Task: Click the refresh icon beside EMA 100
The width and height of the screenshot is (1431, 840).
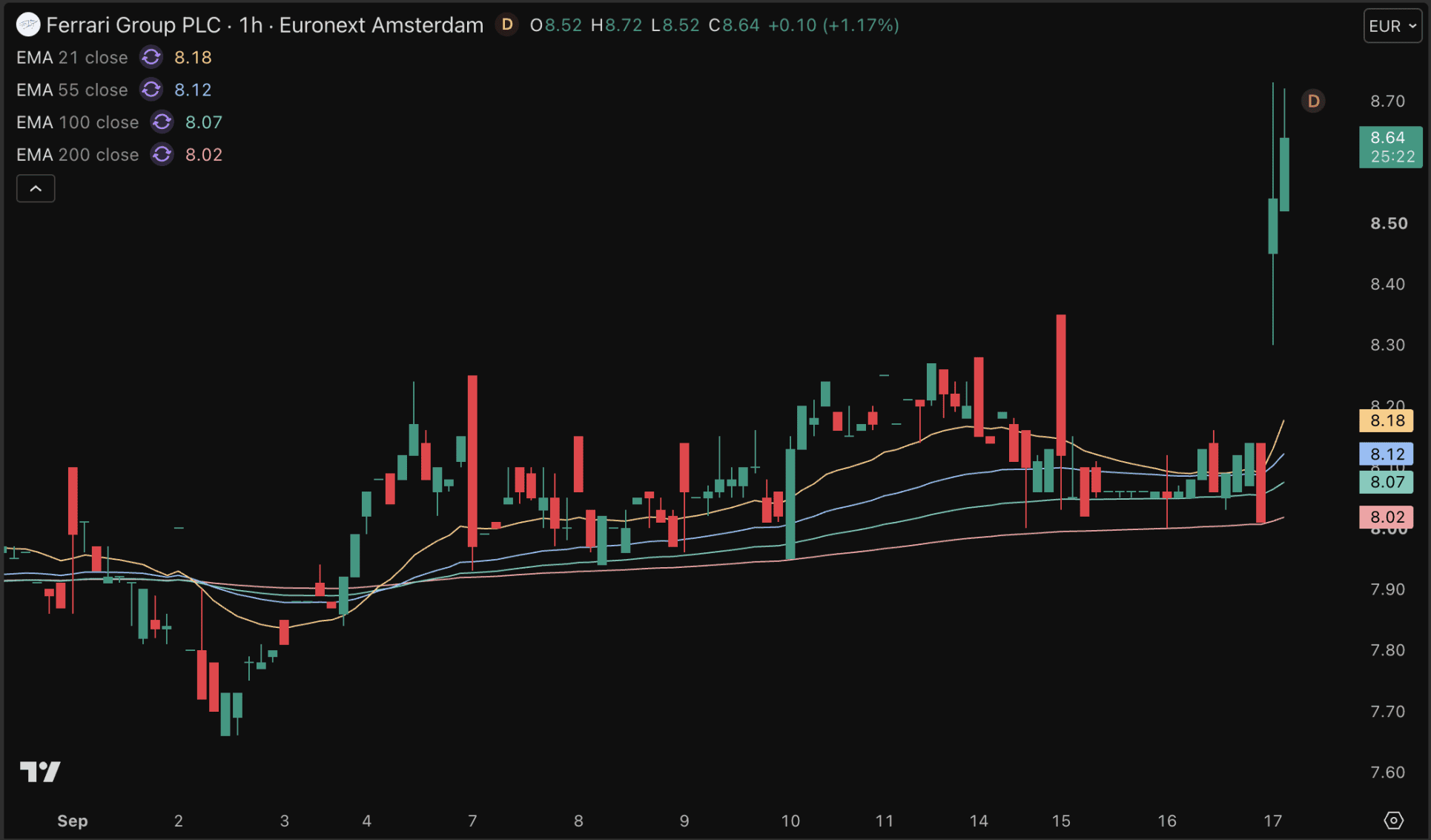Action: click(x=162, y=122)
